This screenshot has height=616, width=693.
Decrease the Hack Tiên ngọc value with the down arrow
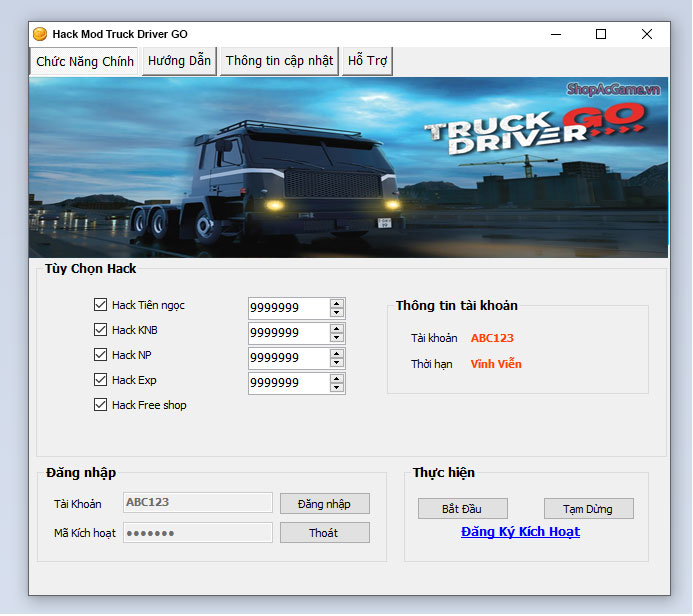tap(337, 312)
